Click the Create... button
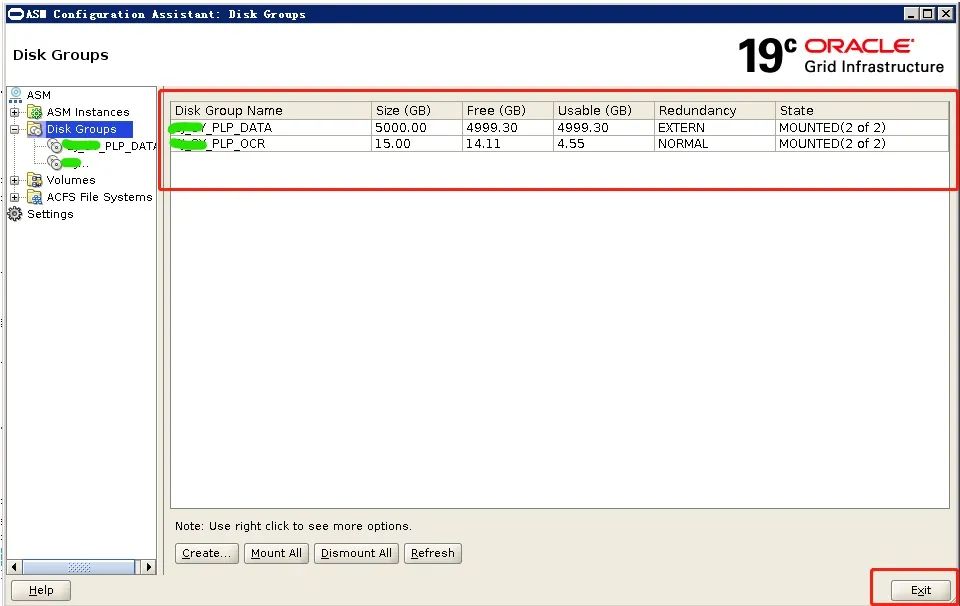The height and width of the screenshot is (606, 960). 206,553
